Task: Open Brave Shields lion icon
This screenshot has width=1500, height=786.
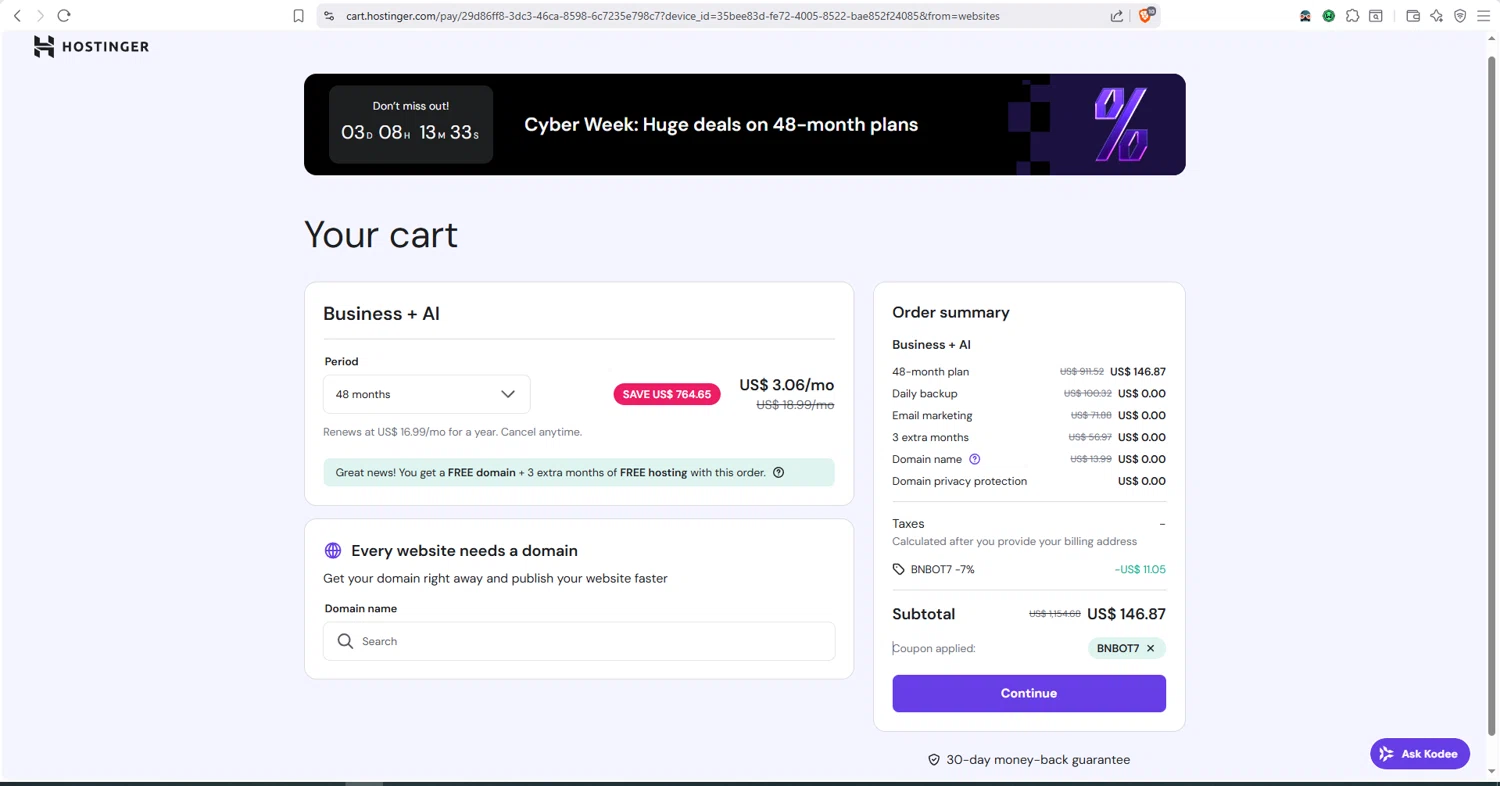Action: (1147, 15)
